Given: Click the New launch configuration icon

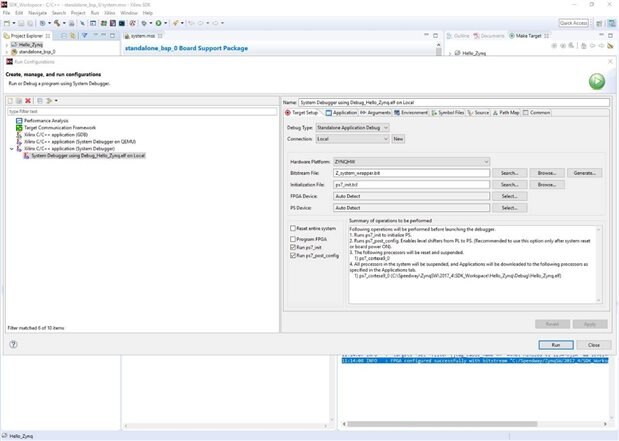Looking at the screenshot, I should click(x=11, y=101).
